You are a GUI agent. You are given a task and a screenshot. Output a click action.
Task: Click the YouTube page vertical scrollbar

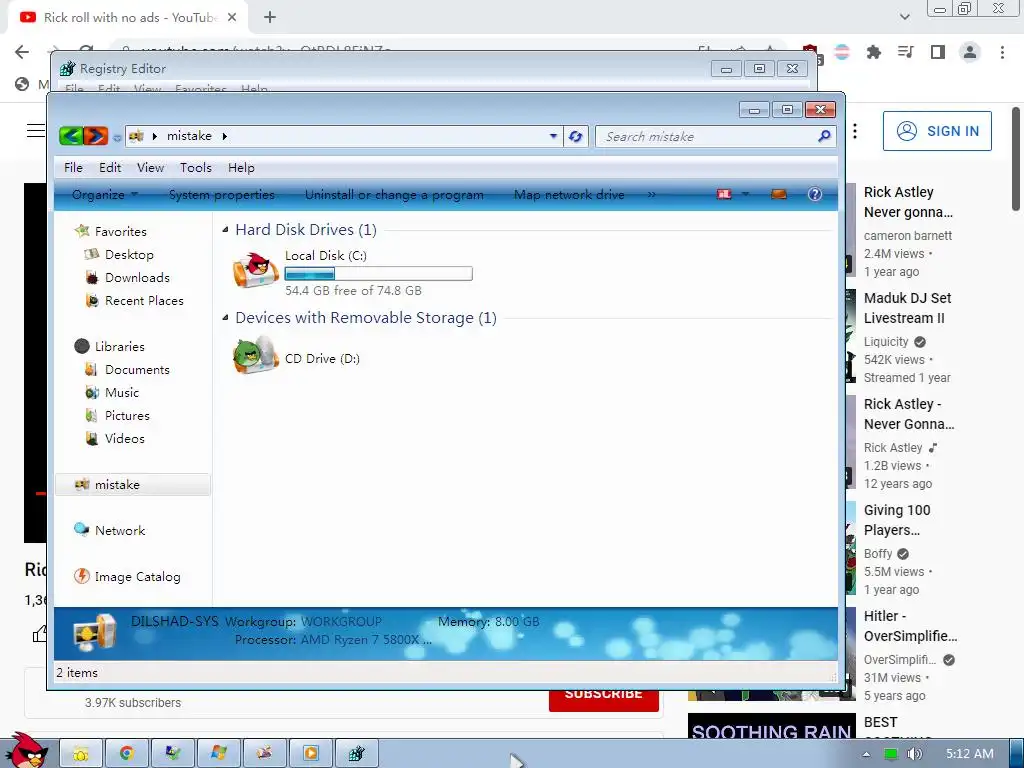1016,159
